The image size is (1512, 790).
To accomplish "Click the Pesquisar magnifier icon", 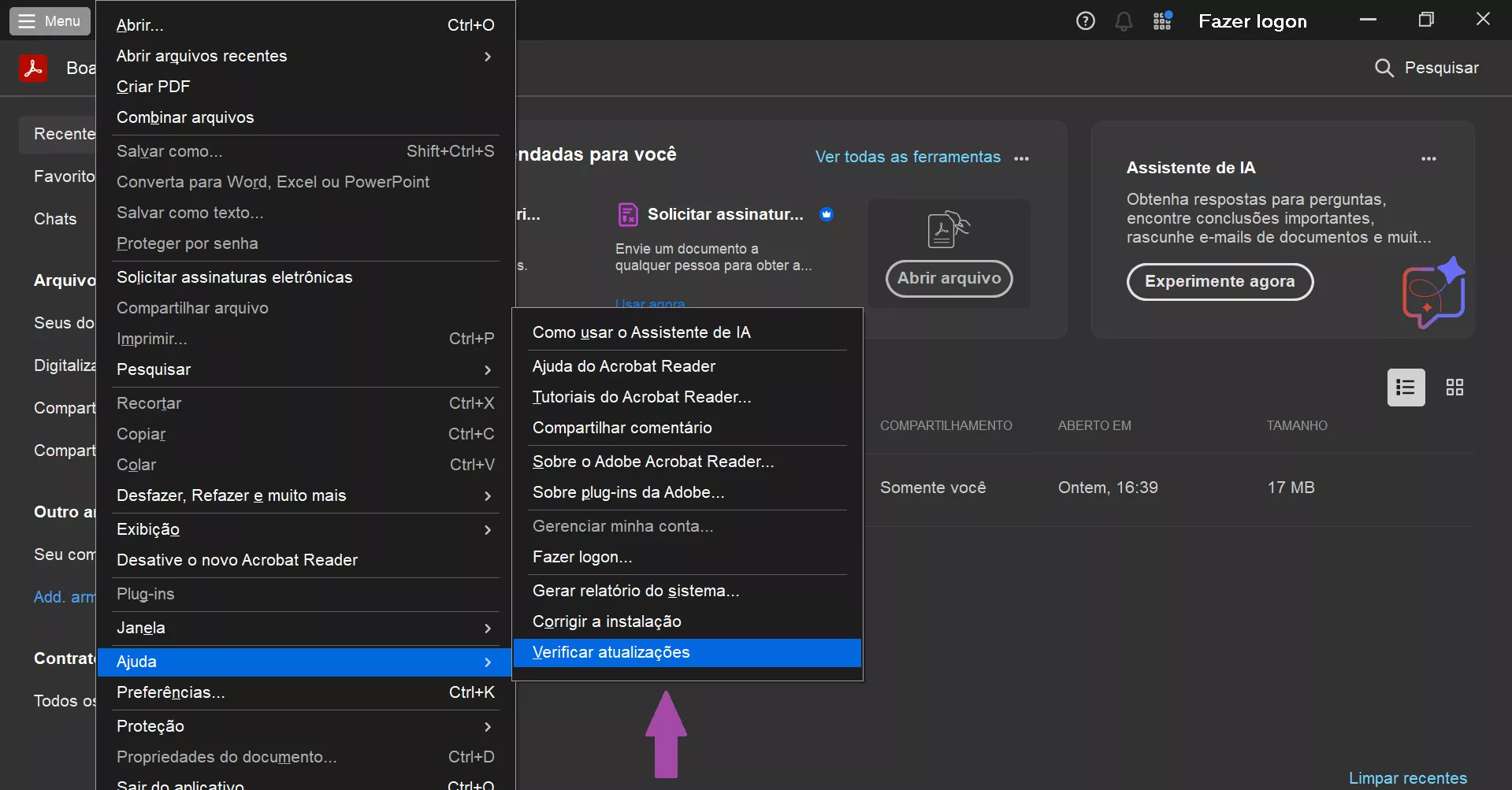I will point(1384,68).
